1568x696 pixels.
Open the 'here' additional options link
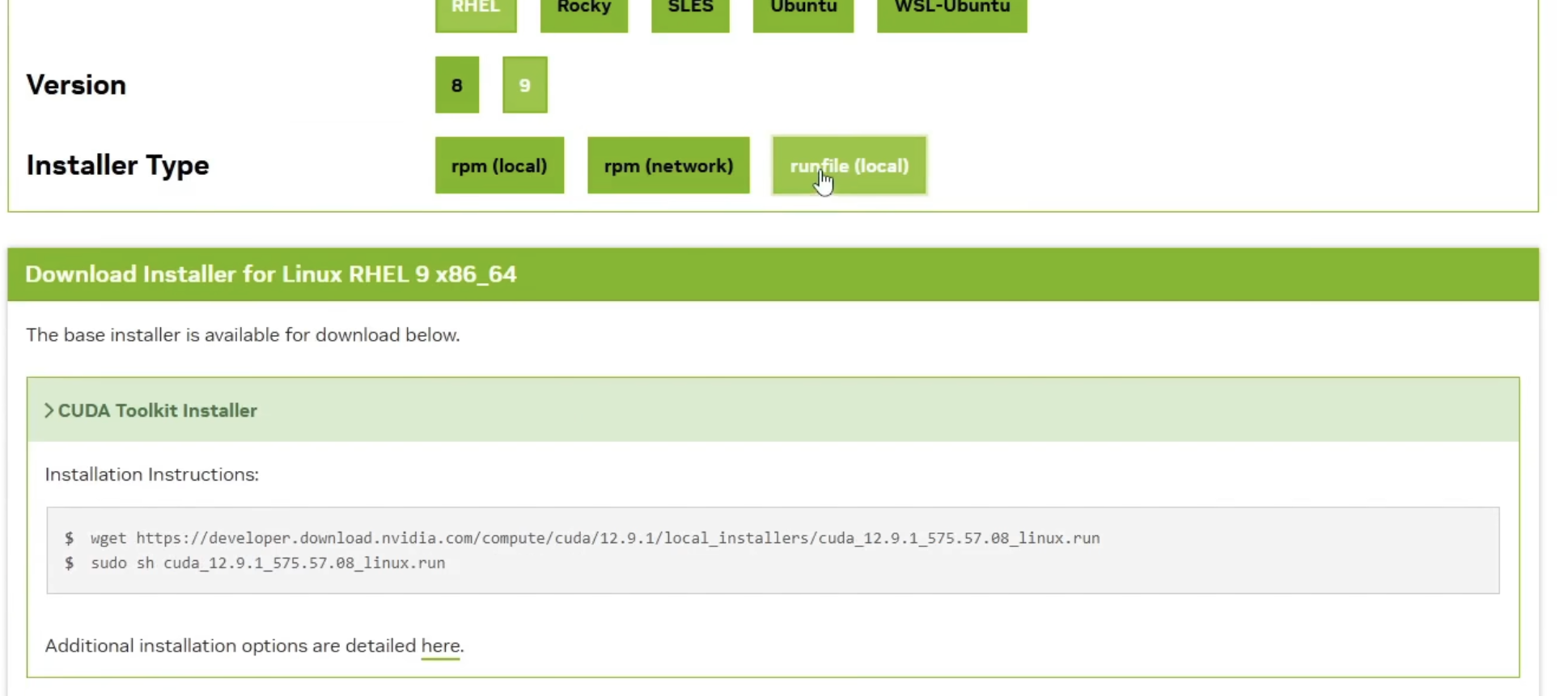[x=440, y=646]
